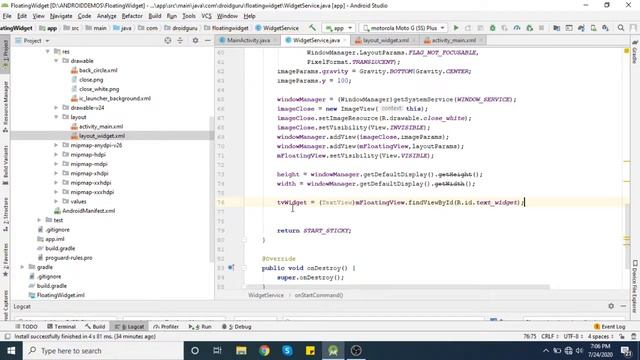Open File Explorer on taskbar
Viewport: 640px width, 360px height.
click(241, 351)
